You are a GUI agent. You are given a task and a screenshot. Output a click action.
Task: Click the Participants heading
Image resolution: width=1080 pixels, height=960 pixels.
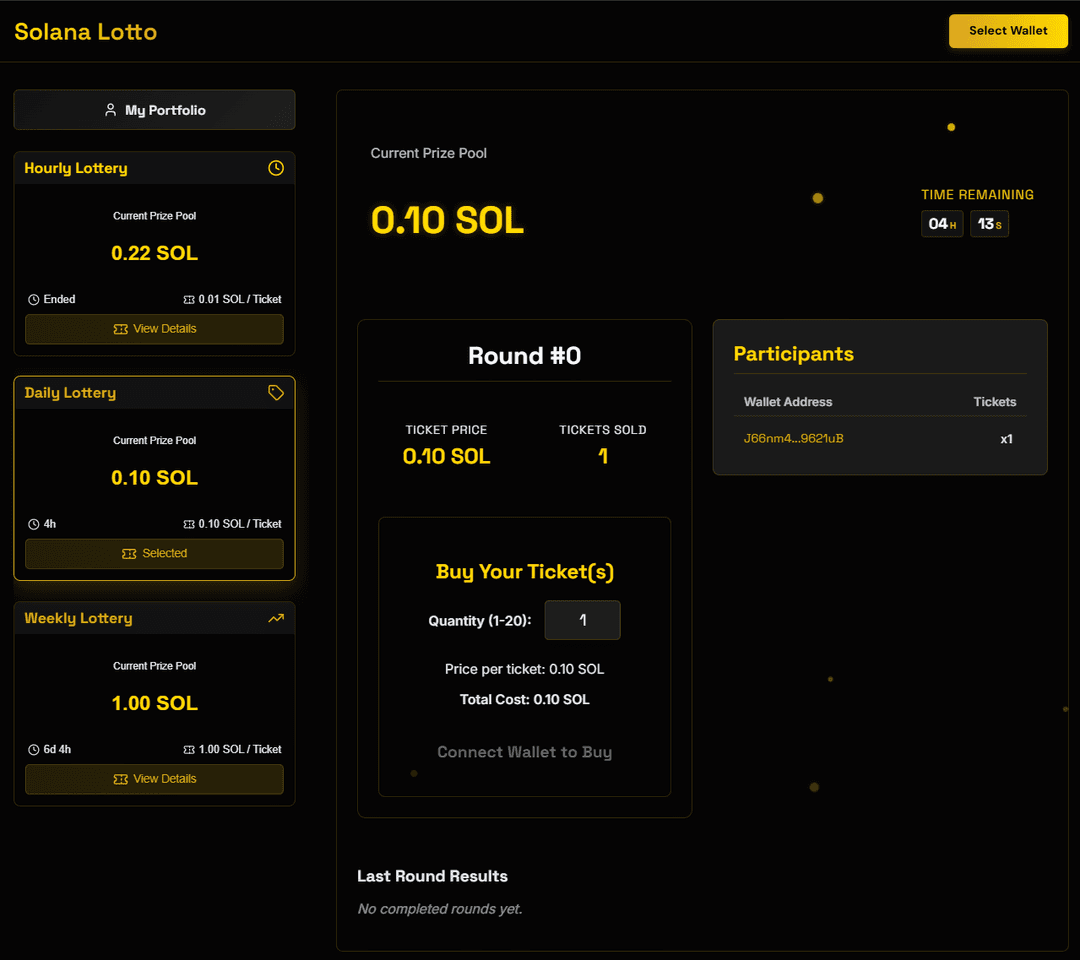click(x=793, y=354)
